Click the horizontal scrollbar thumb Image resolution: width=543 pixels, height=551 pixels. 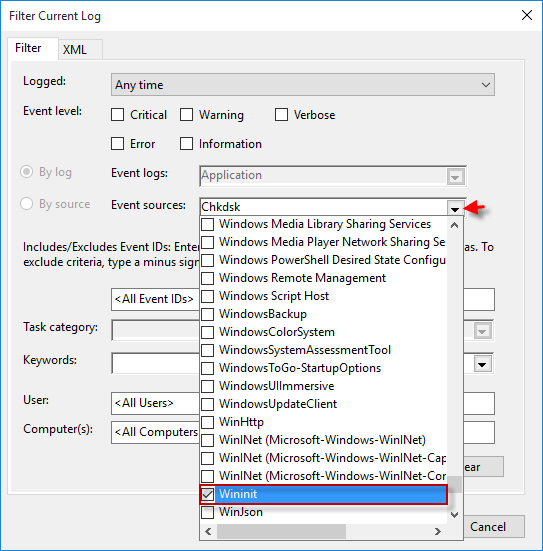[281, 531]
